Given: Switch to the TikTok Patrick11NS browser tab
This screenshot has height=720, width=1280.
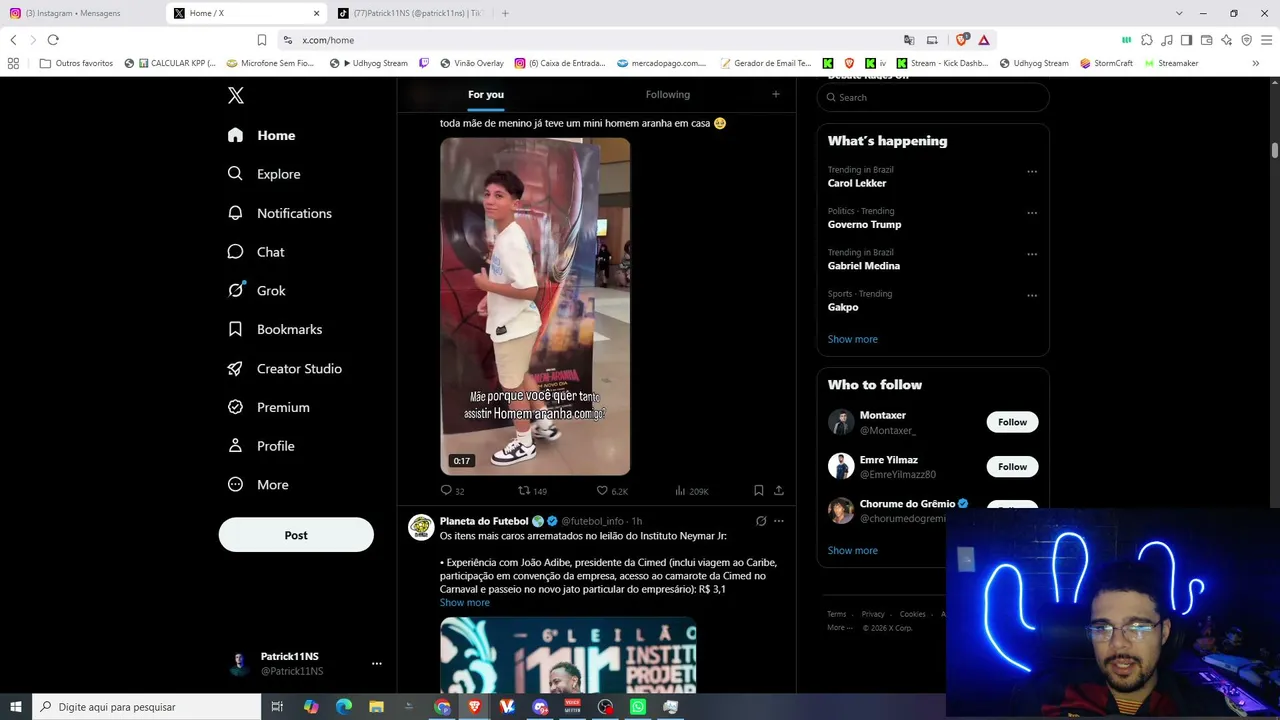Looking at the screenshot, I should coord(409,13).
